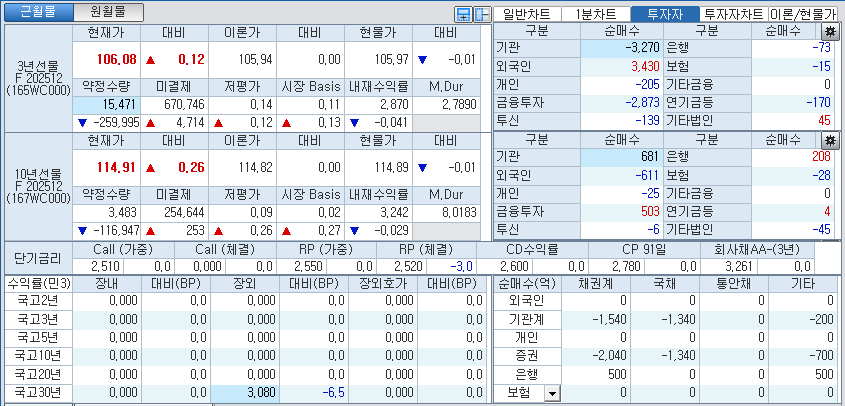Select 기관 net buy cell 681
Image resolution: width=845 pixels, height=406 pixels.
click(x=622, y=157)
